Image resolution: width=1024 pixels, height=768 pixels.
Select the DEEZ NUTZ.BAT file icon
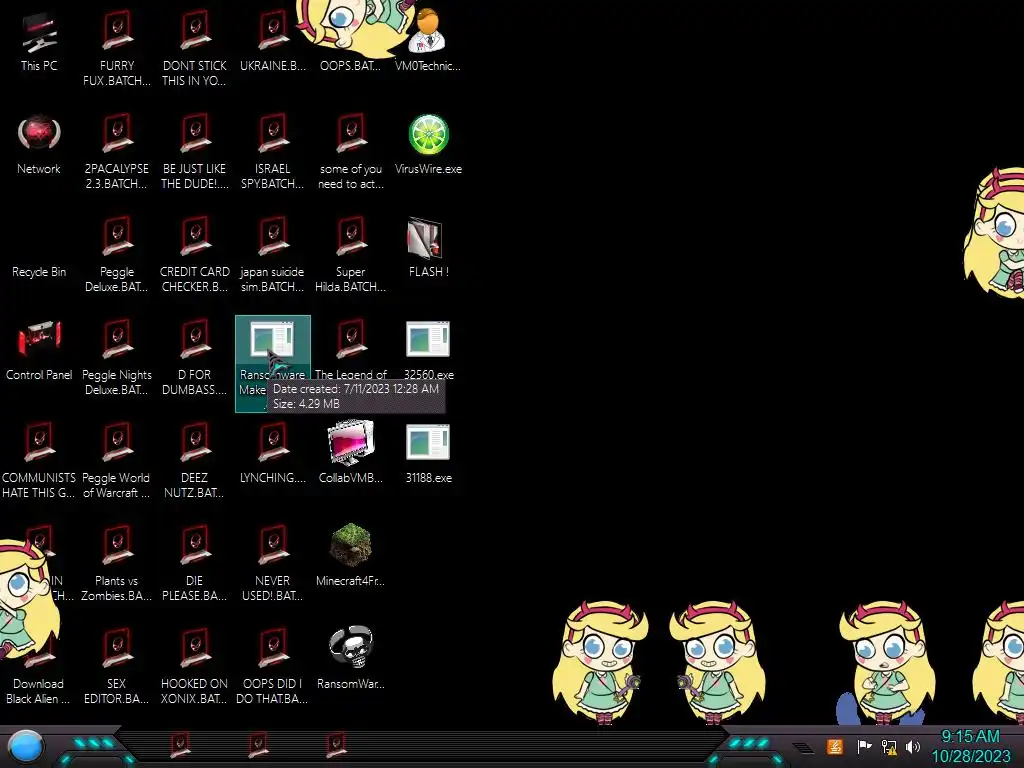pyautogui.click(x=195, y=443)
